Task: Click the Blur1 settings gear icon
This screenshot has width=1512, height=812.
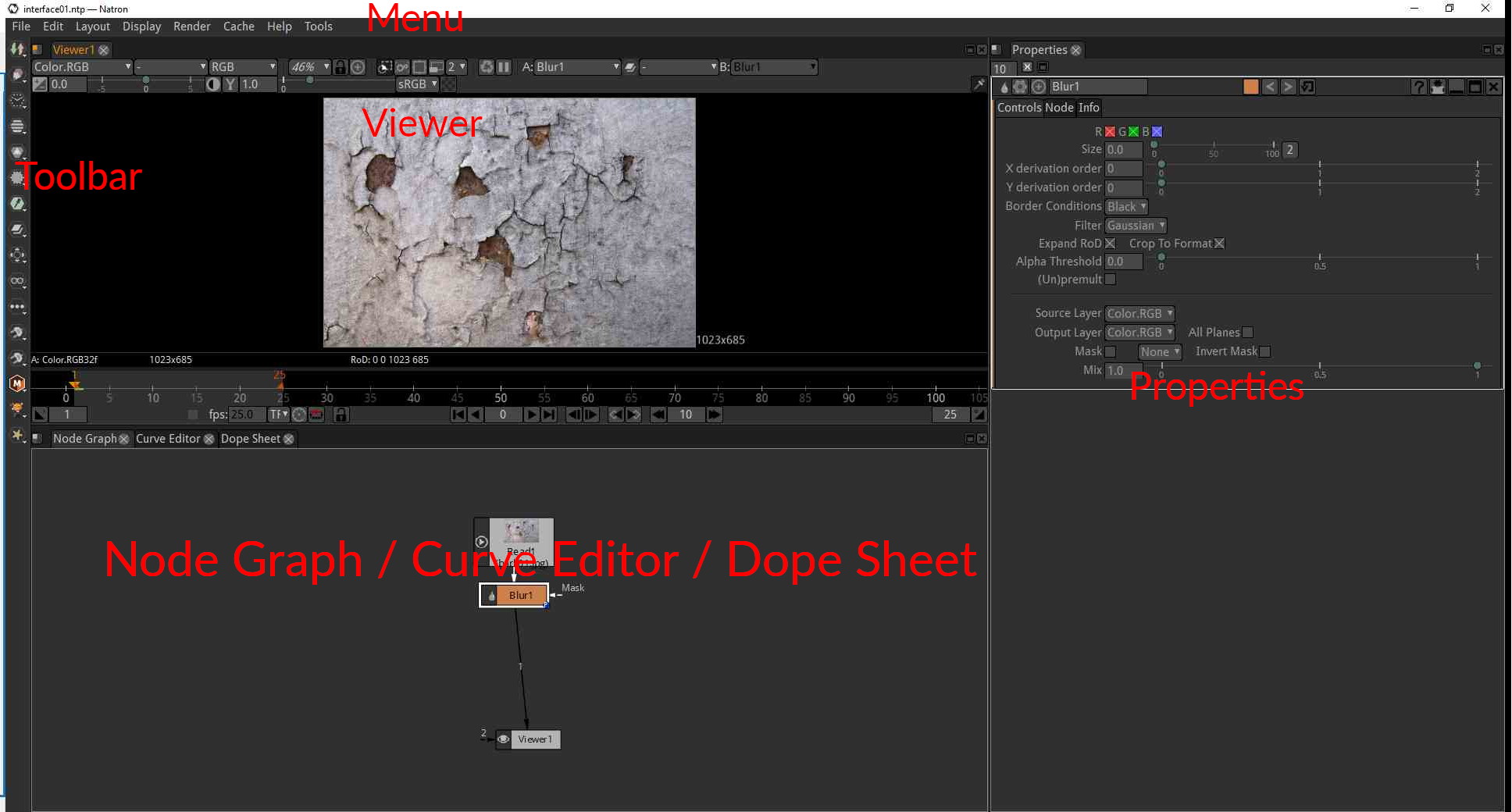Action: coord(1020,87)
